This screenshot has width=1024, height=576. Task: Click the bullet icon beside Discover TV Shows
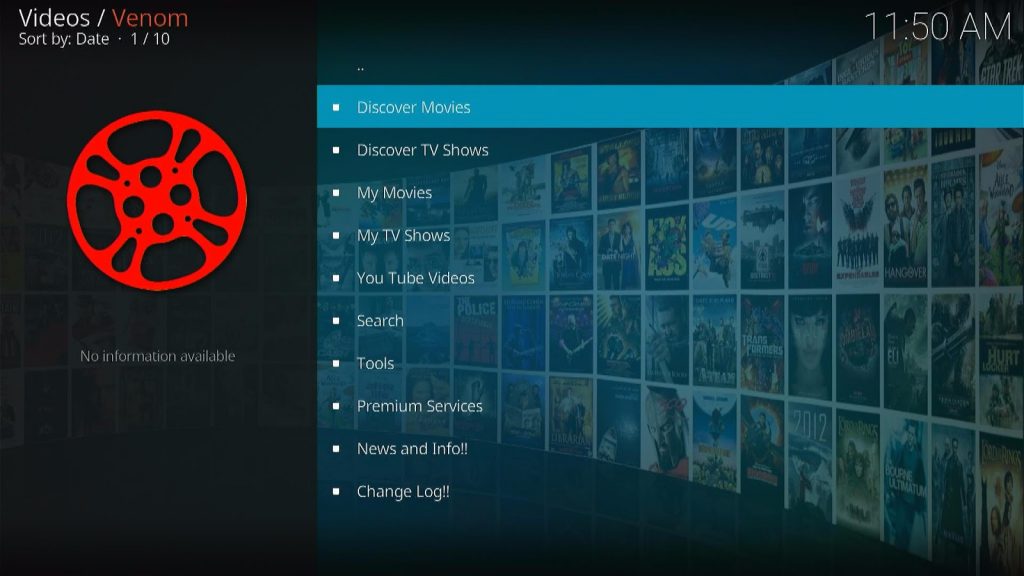coord(336,150)
